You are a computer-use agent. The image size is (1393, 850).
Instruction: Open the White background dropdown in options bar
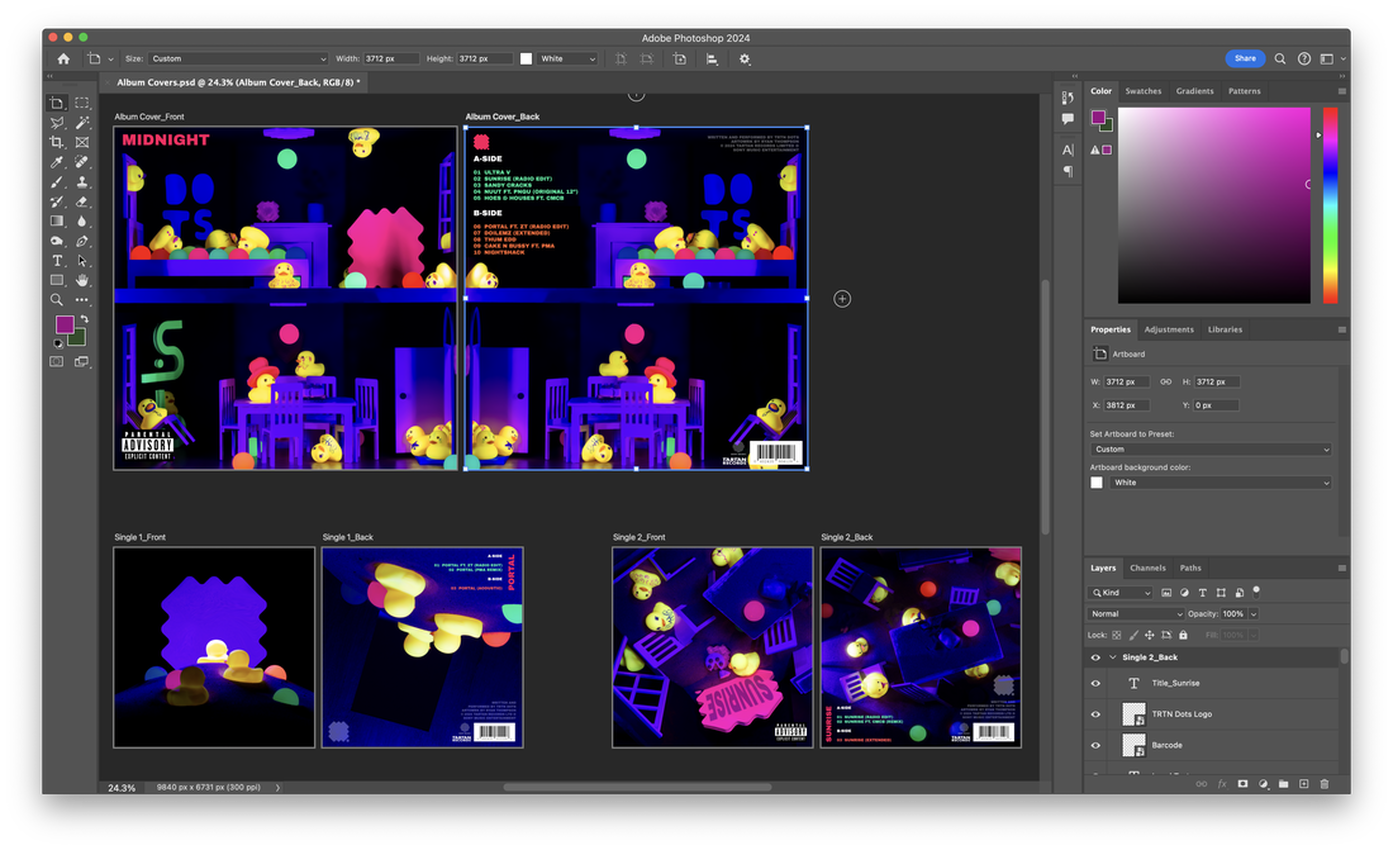click(x=568, y=59)
